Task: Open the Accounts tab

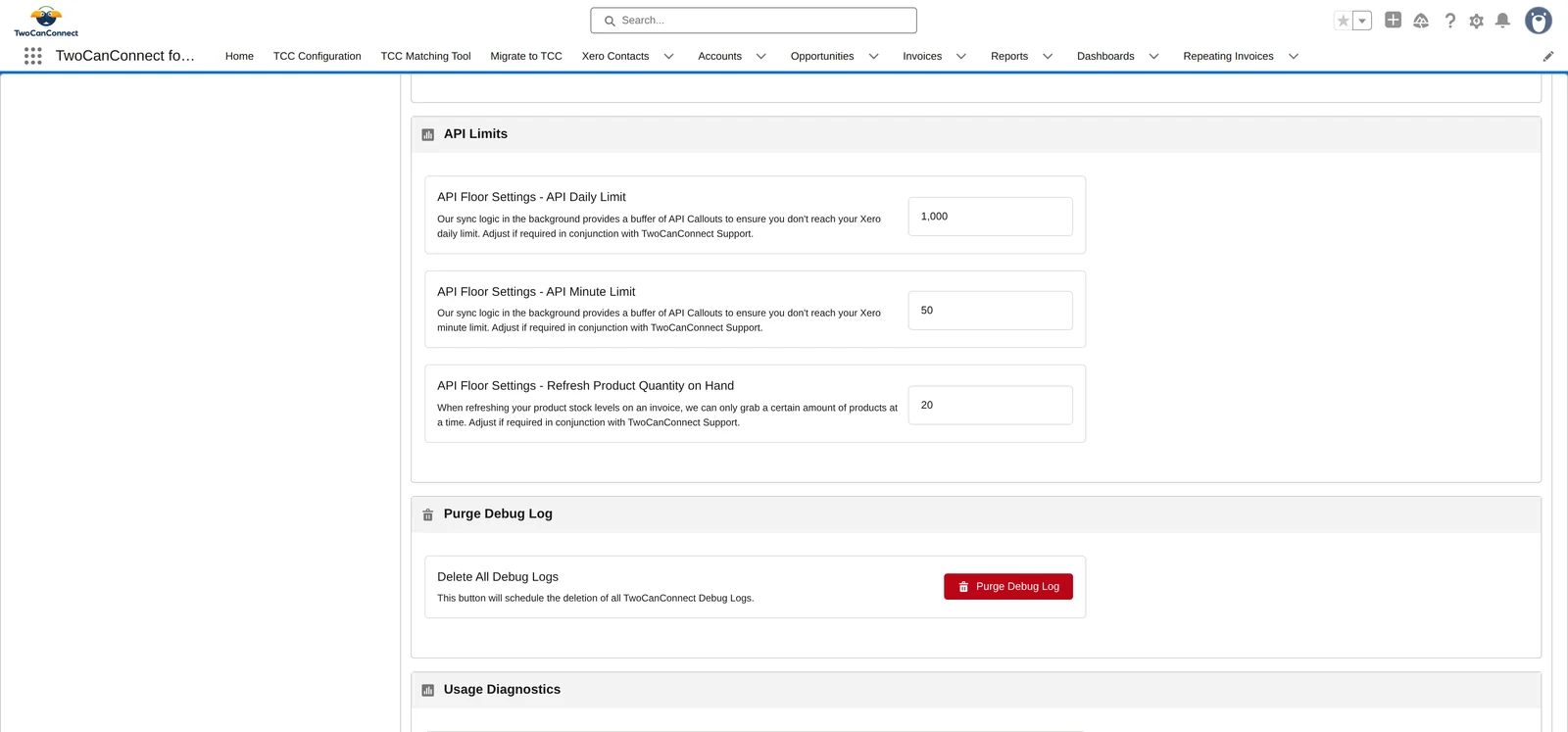Action: 719,56
